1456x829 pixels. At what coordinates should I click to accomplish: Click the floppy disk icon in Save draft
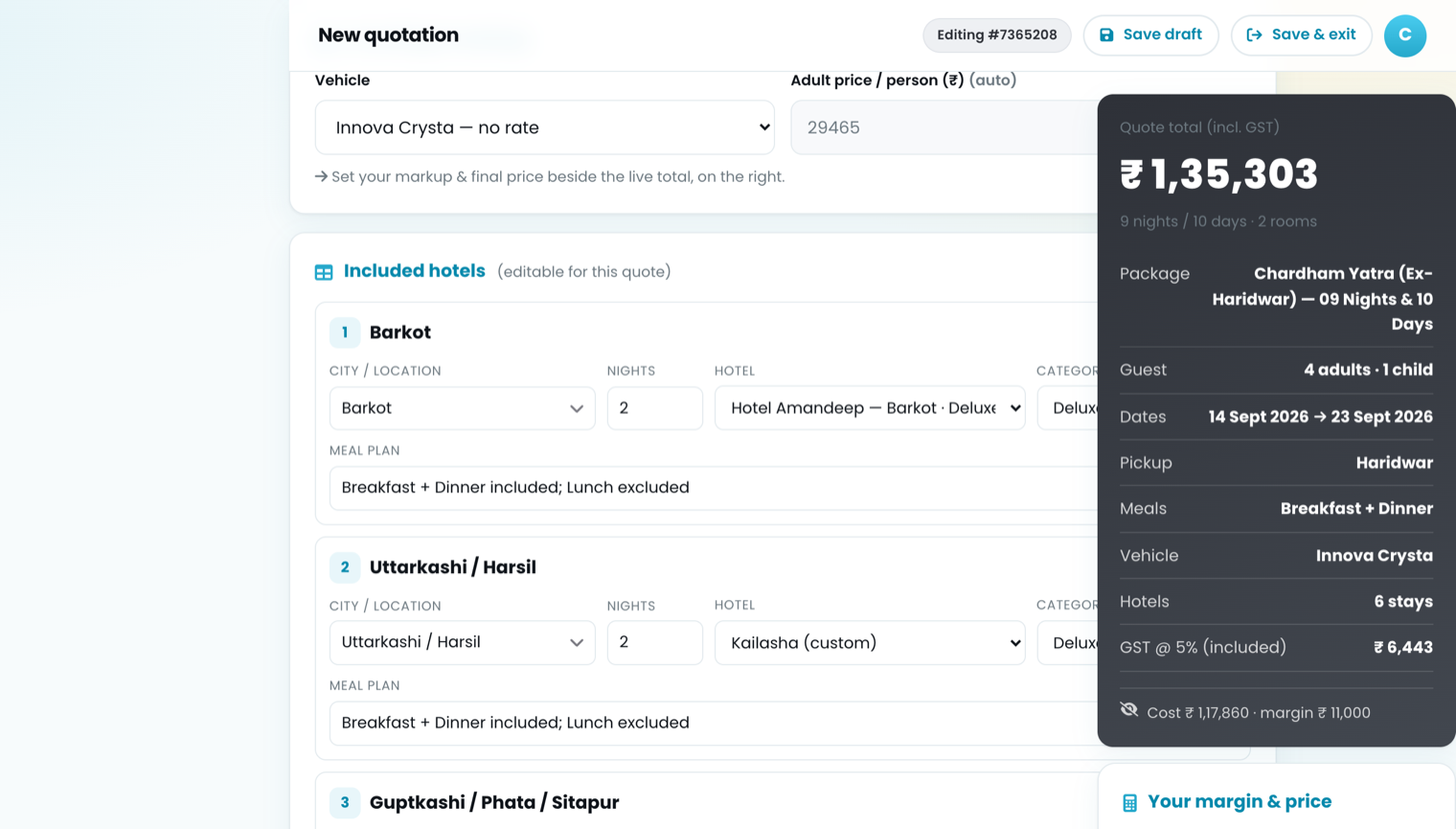click(1106, 35)
